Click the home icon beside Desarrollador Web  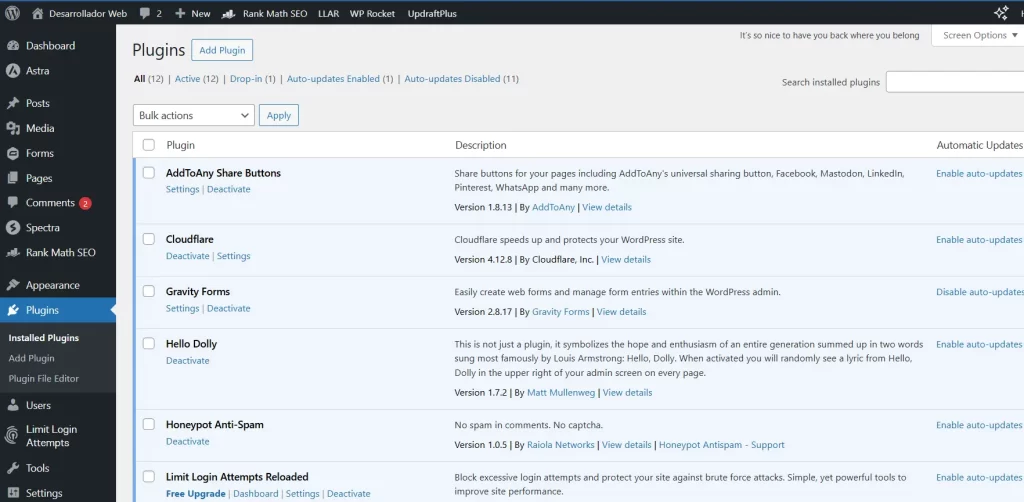tap(38, 13)
